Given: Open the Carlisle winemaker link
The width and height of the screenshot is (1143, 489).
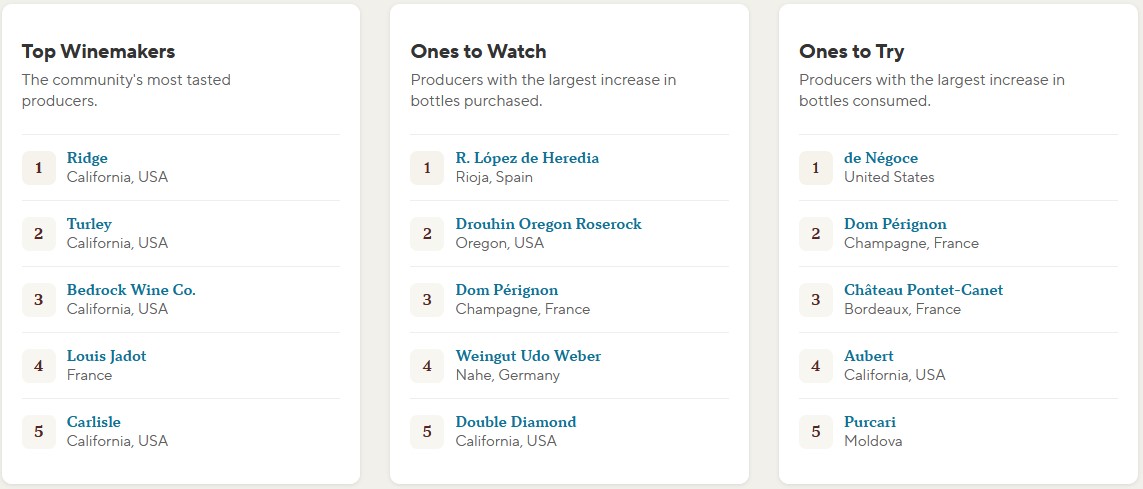Looking at the screenshot, I should point(94,422).
